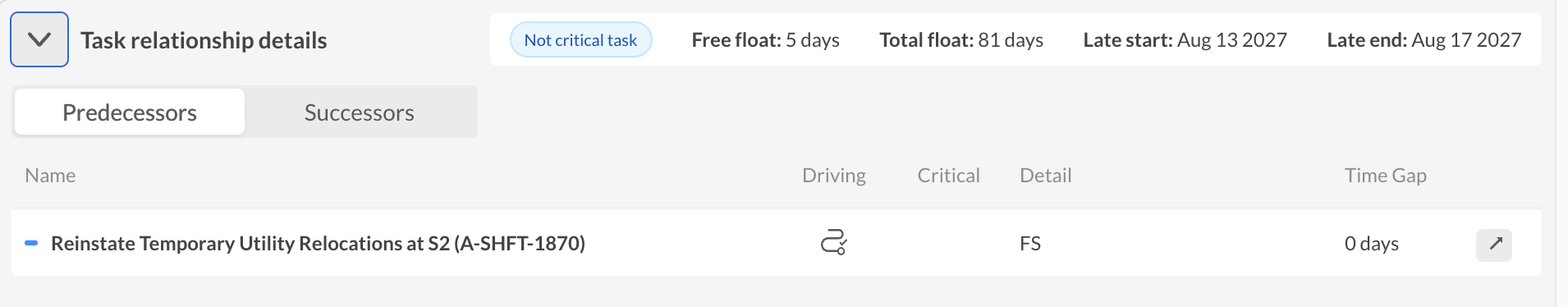Viewport: 1568px width, 307px height.
Task: Select the Predecessors tab
Action: click(x=130, y=112)
